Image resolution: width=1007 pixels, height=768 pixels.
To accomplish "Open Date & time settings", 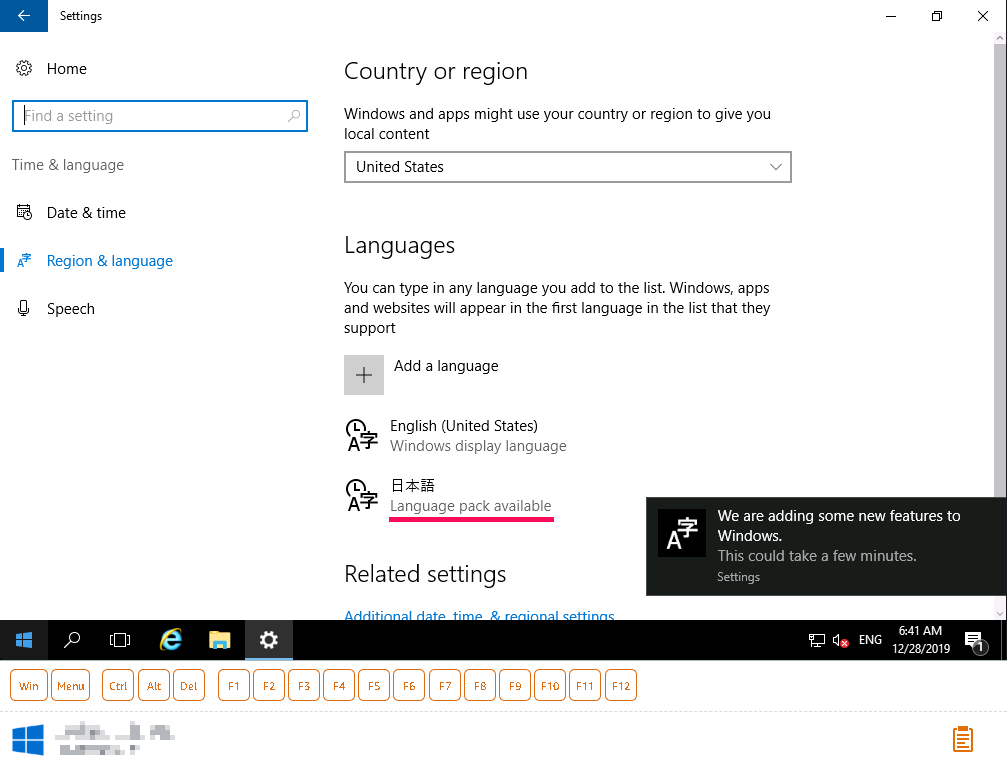I will click(x=86, y=213).
